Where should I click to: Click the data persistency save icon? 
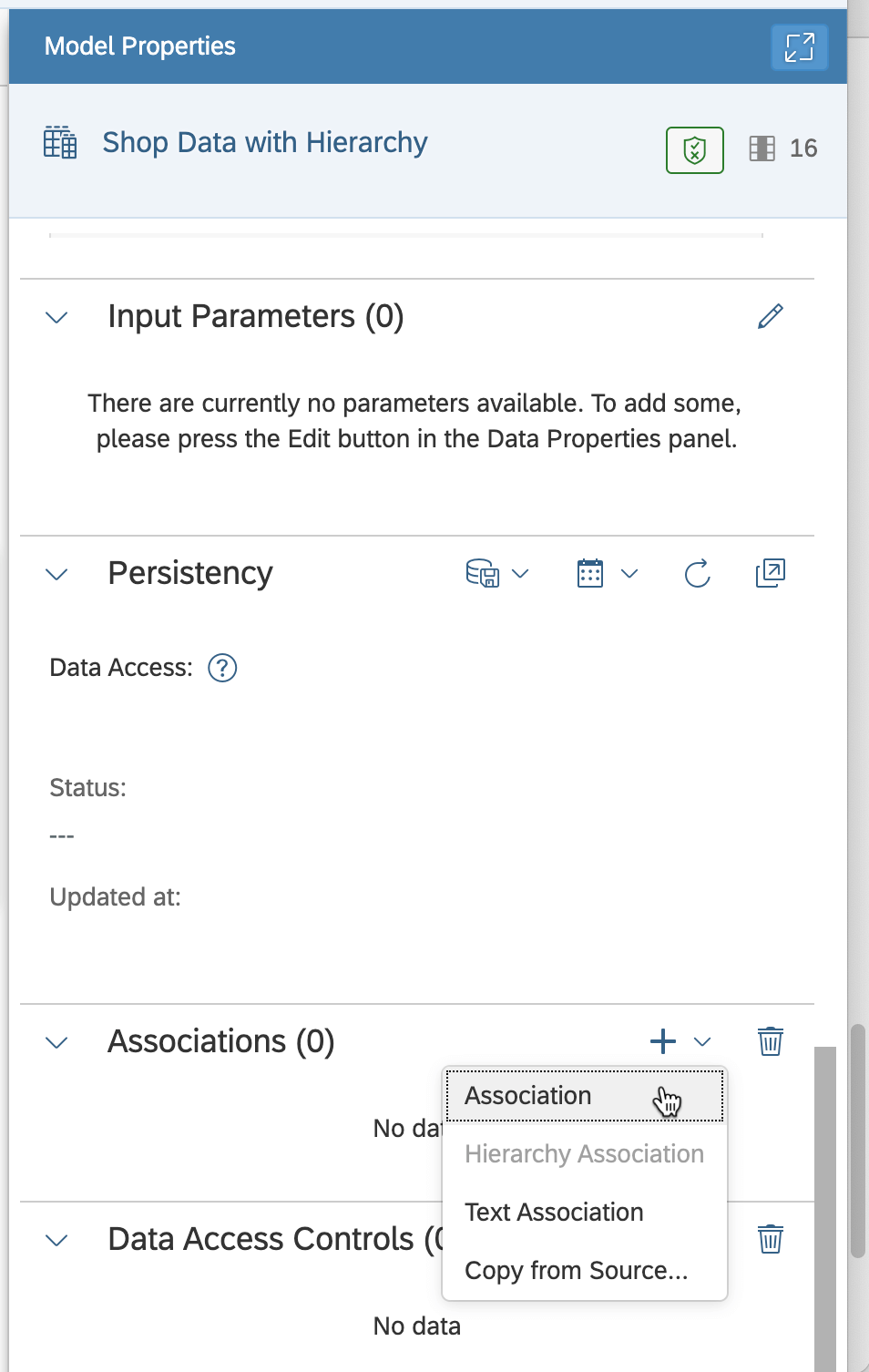(484, 573)
